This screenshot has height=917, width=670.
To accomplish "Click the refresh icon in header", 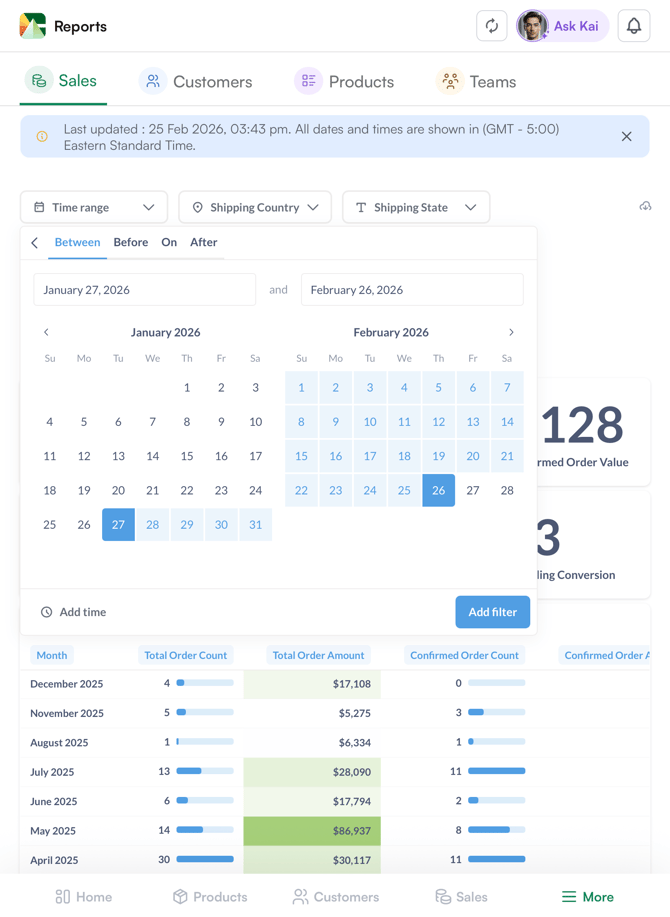I will point(491,26).
